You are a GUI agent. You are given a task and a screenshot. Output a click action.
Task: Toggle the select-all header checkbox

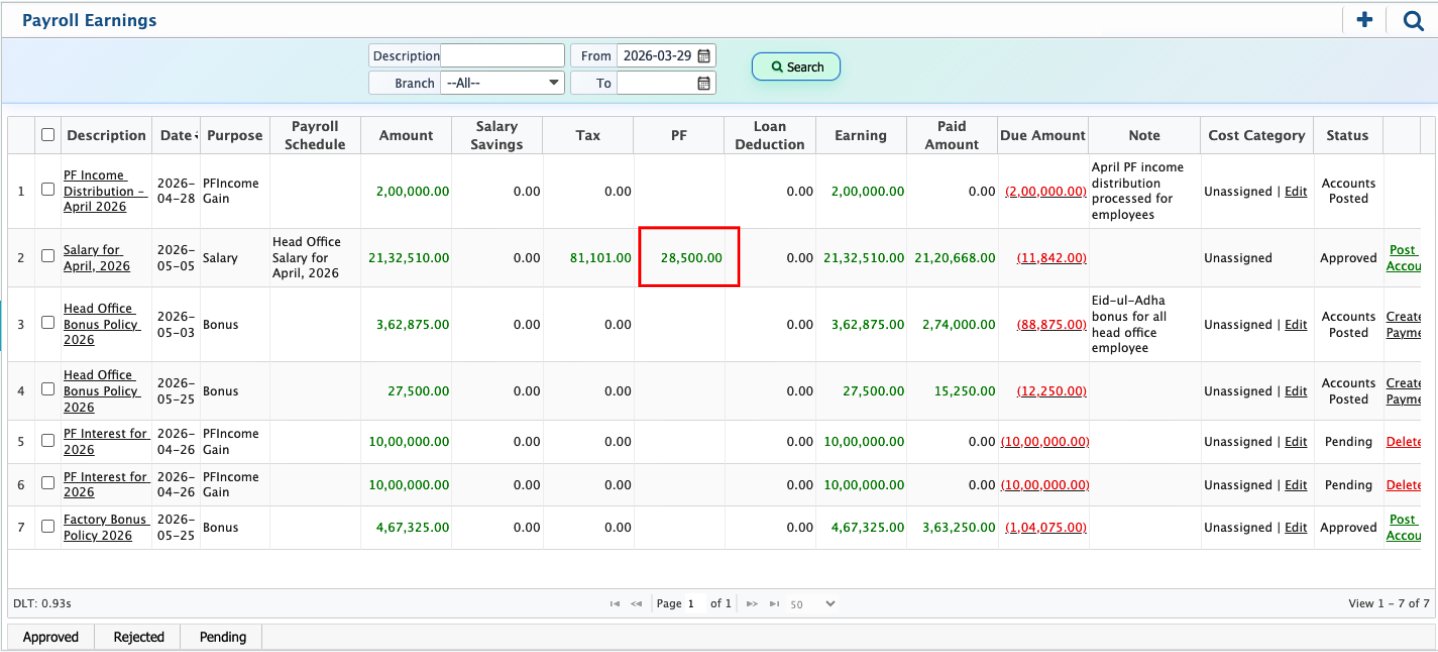48,135
